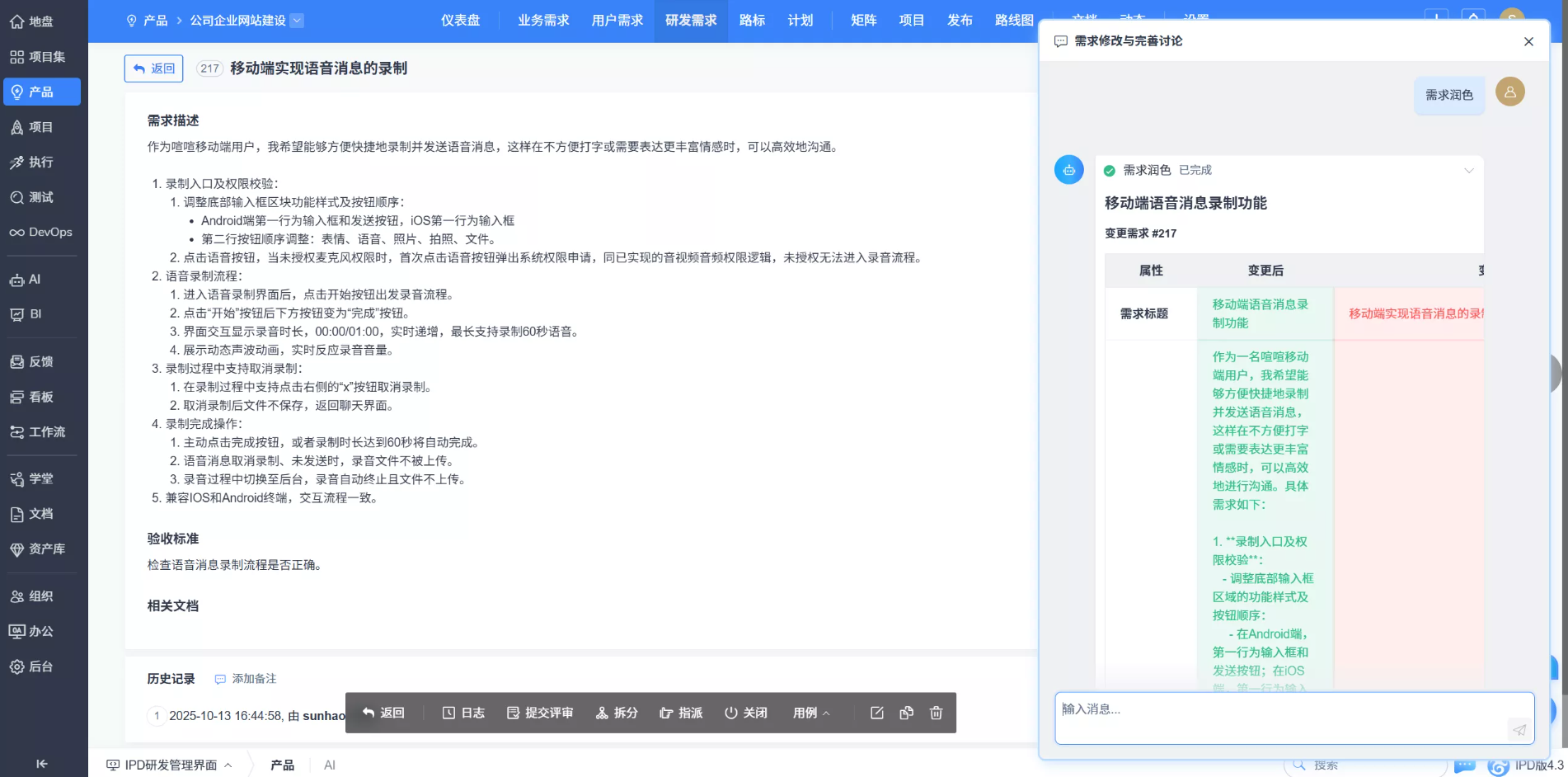Click the copy icon next to the trash icon
This screenshot has height=777, width=1568.
[x=906, y=713]
